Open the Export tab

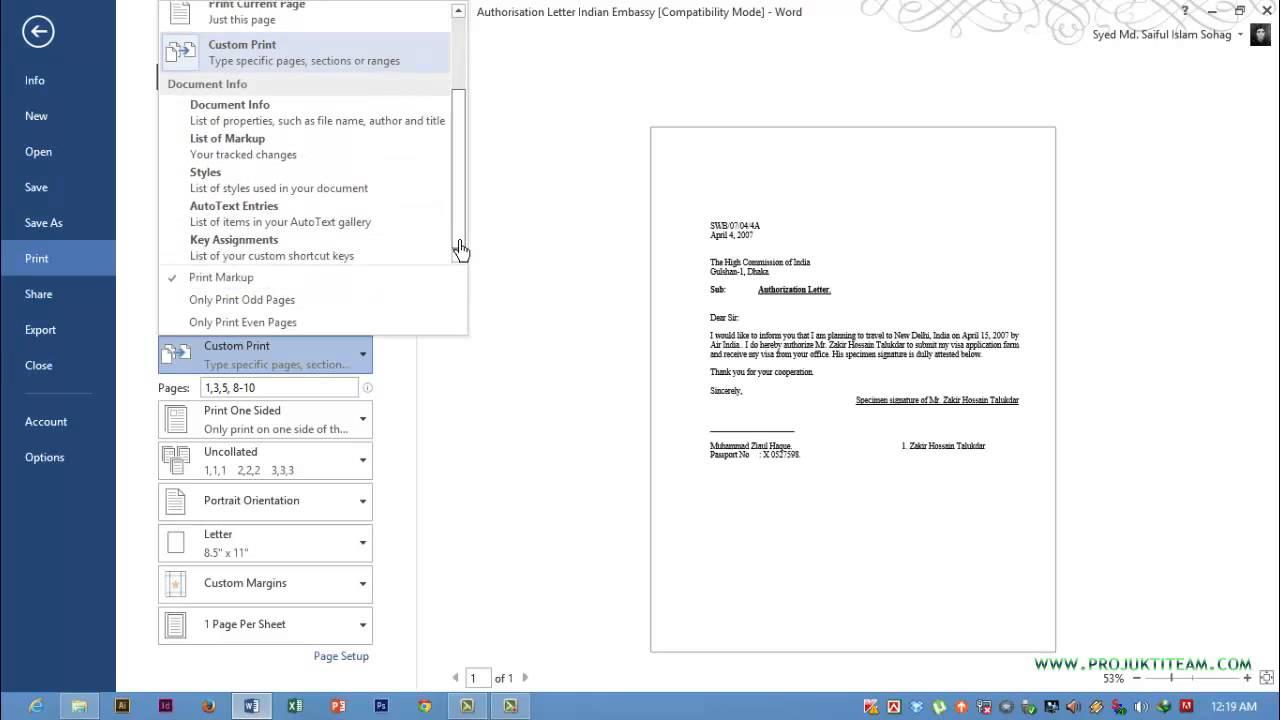(x=40, y=330)
